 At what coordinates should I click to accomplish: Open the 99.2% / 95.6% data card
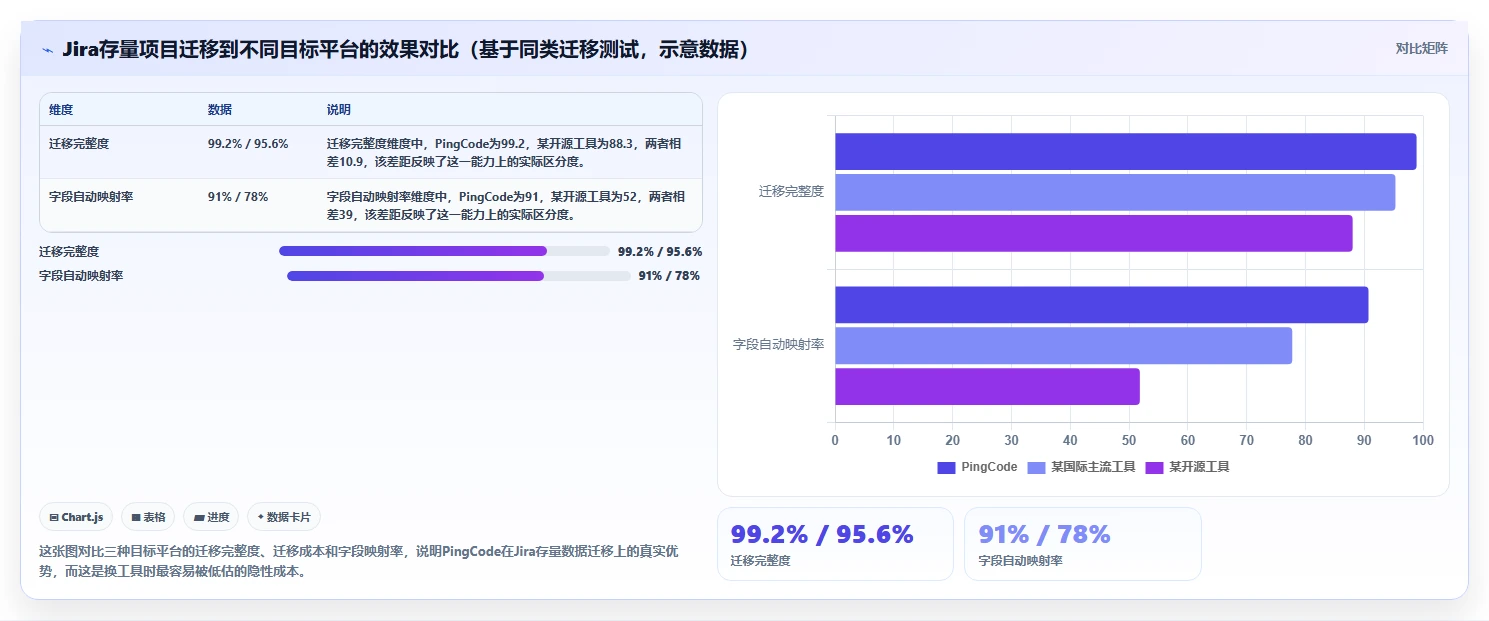(835, 543)
